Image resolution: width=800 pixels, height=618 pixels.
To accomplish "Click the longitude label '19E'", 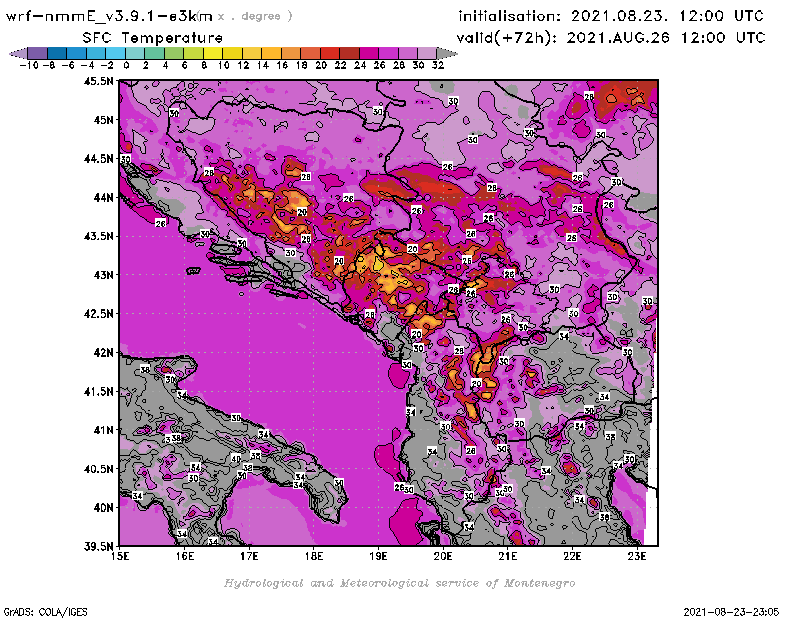I will coord(379,556).
